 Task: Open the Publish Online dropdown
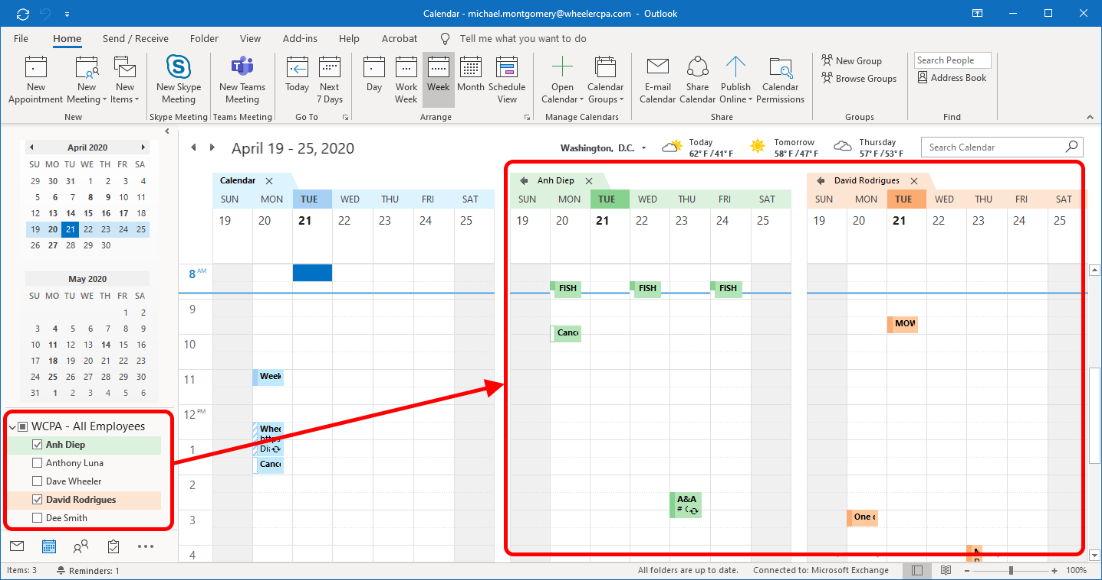(735, 80)
